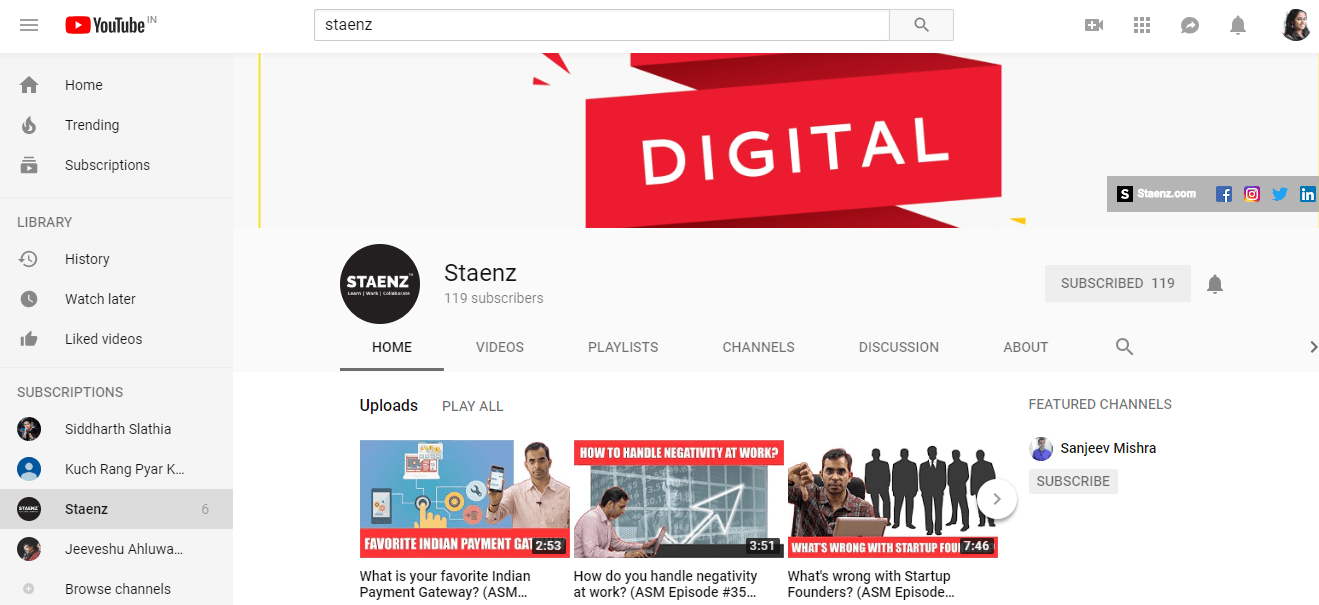Open Watch later list
Image resolution: width=1319 pixels, height=605 pixels.
click(116, 299)
